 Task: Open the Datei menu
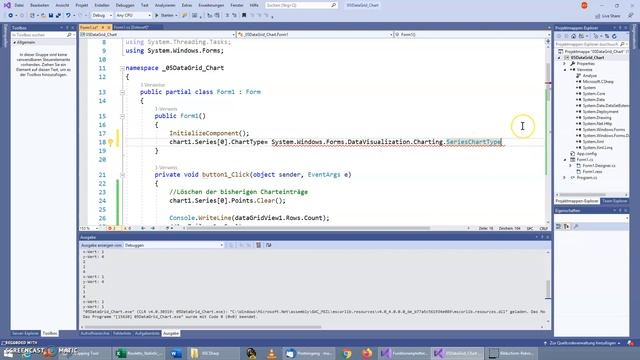[x=19, y=5]
